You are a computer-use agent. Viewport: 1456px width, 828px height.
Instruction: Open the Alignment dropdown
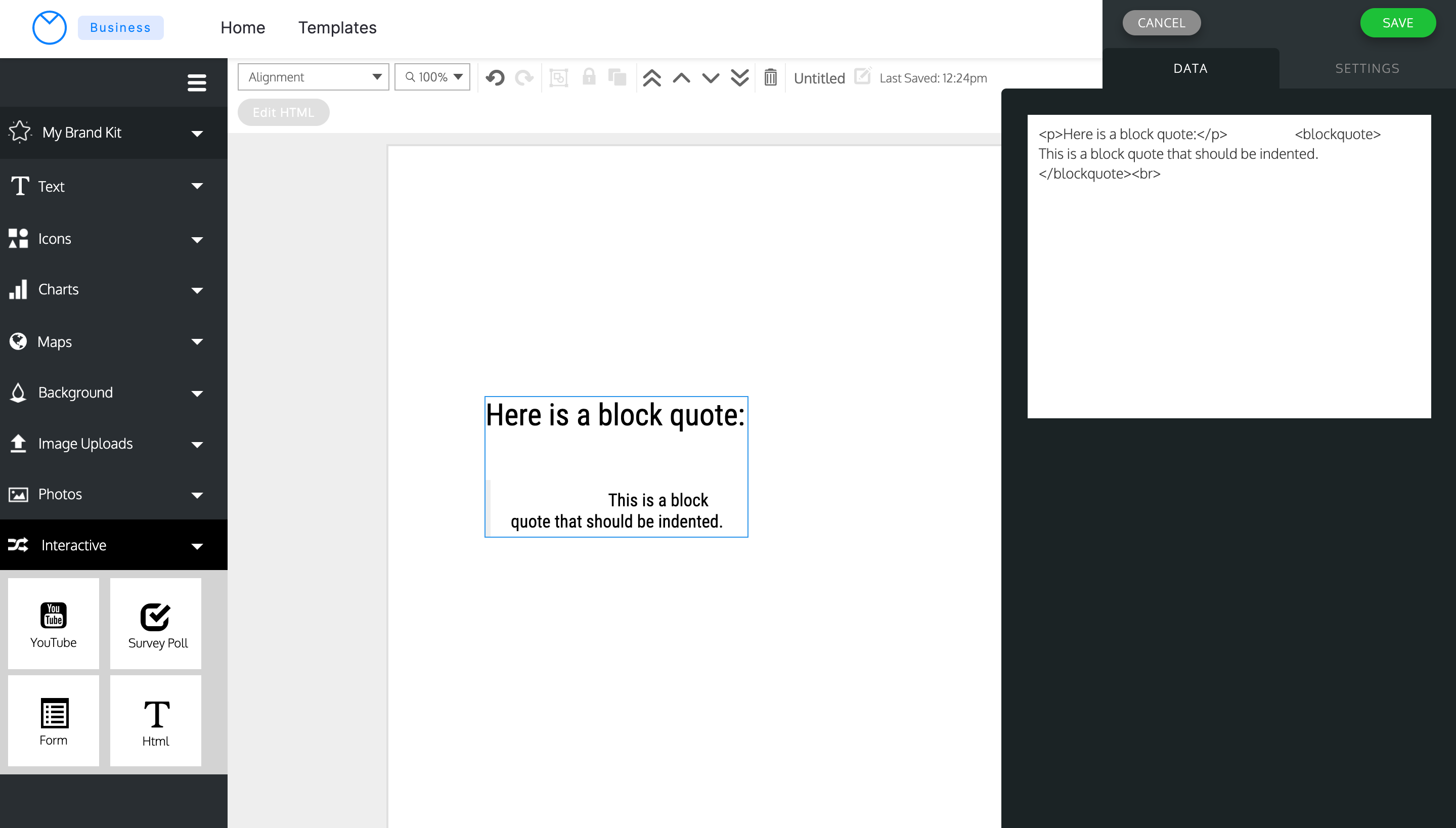pyautogui.click(x=313, y=77)
